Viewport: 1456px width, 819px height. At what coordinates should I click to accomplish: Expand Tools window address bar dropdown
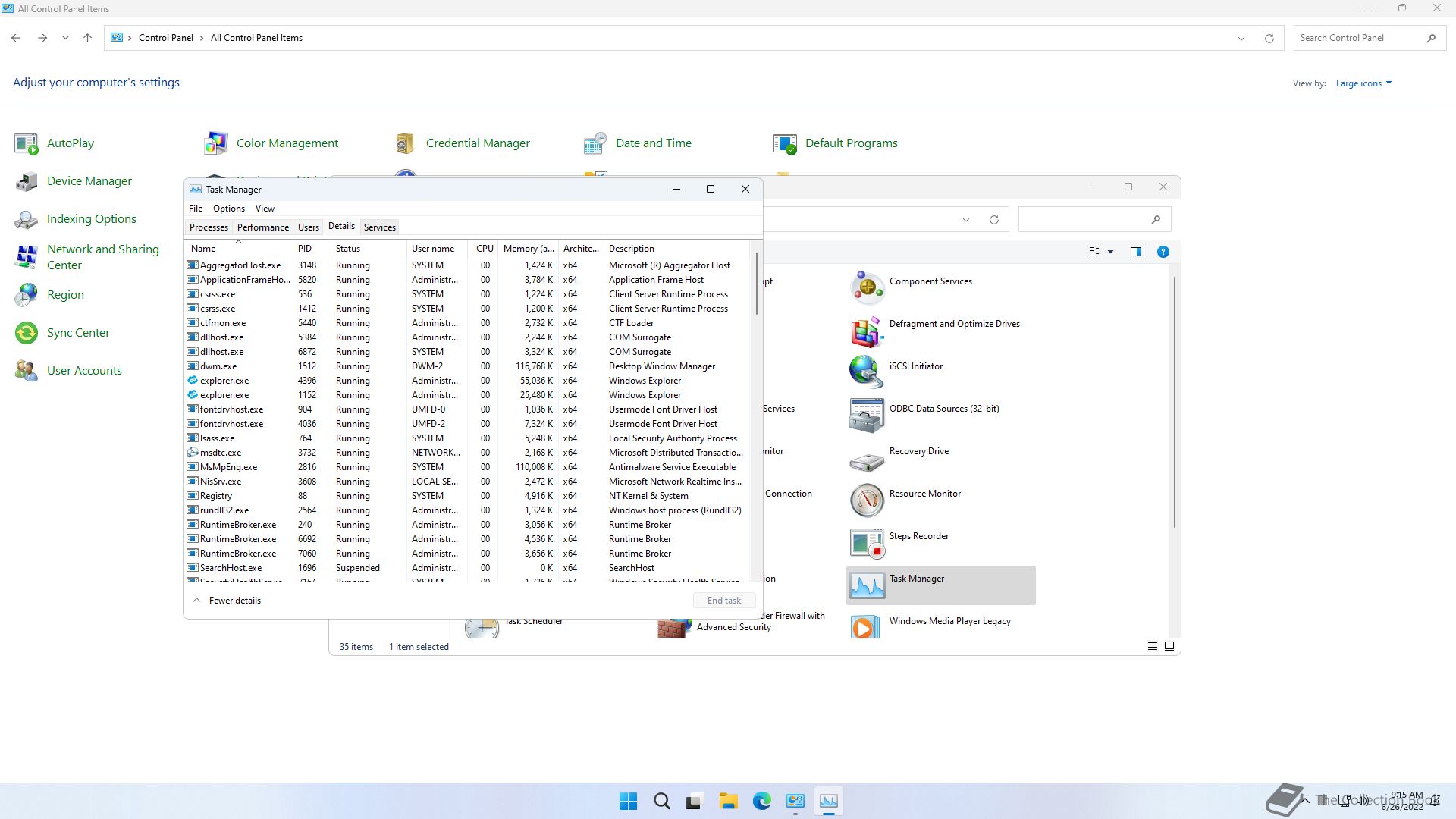[x=965, y=220]
